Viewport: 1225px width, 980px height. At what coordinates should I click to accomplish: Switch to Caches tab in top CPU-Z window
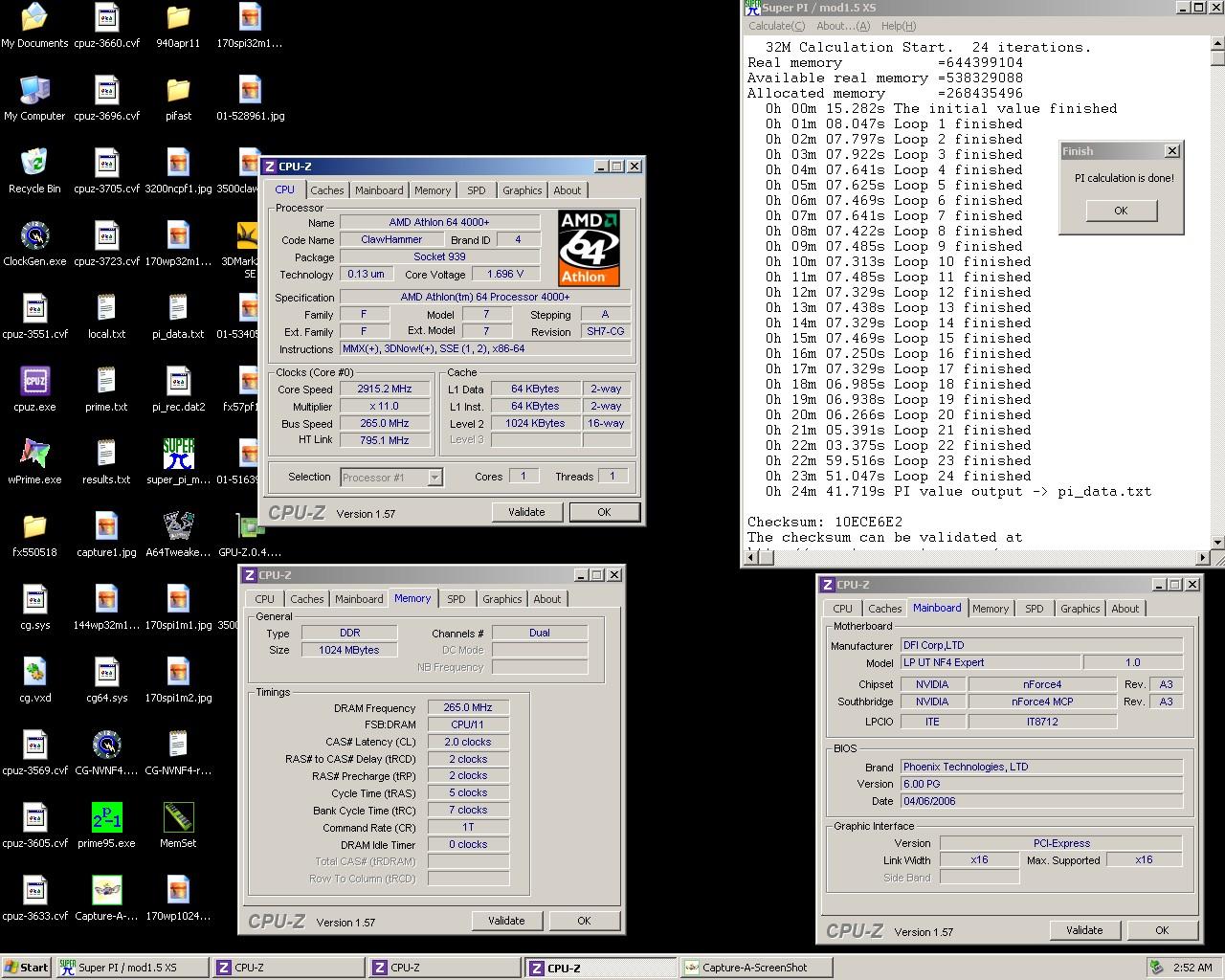click(326, 190)
